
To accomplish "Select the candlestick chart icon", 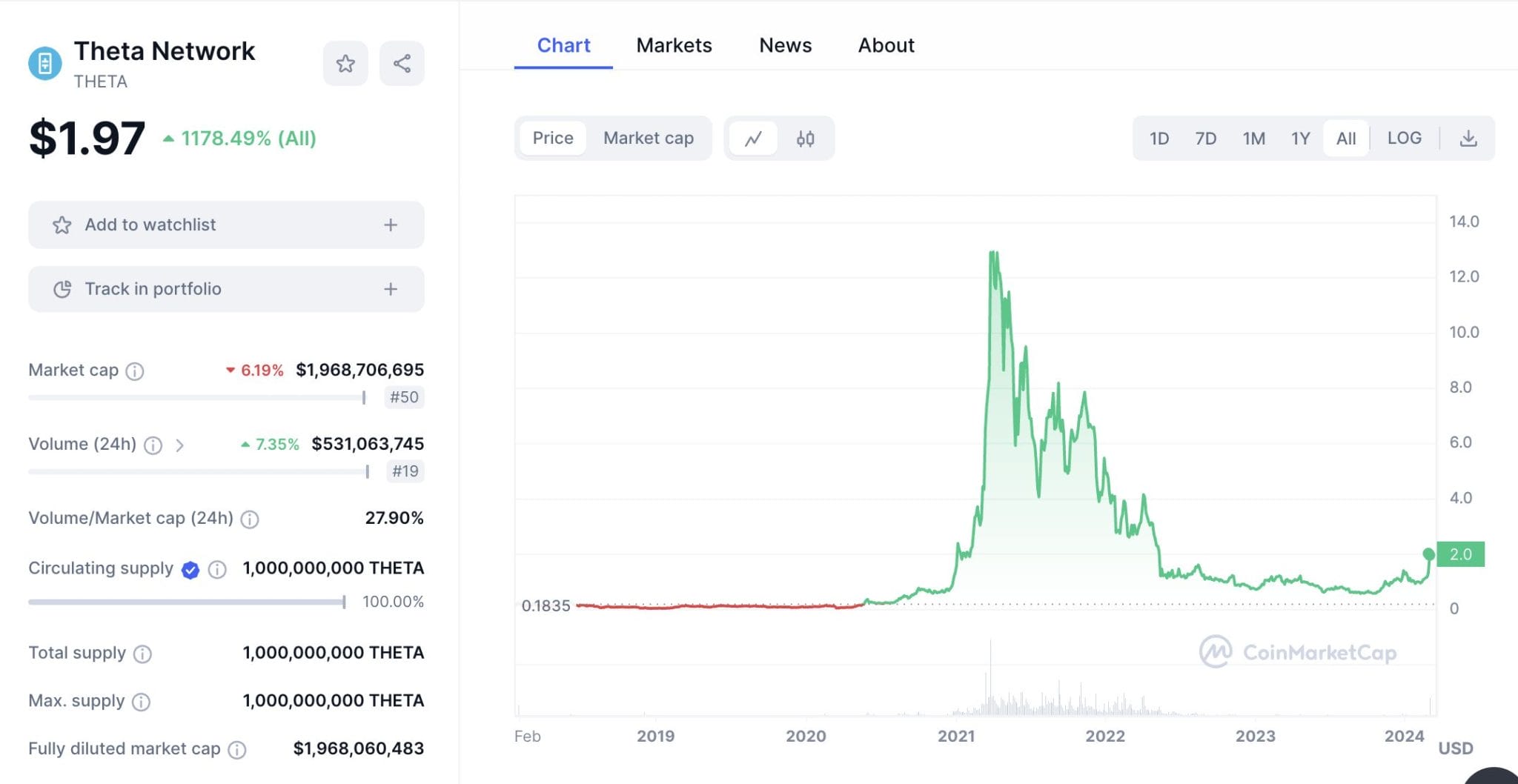I will click(805, 138).
